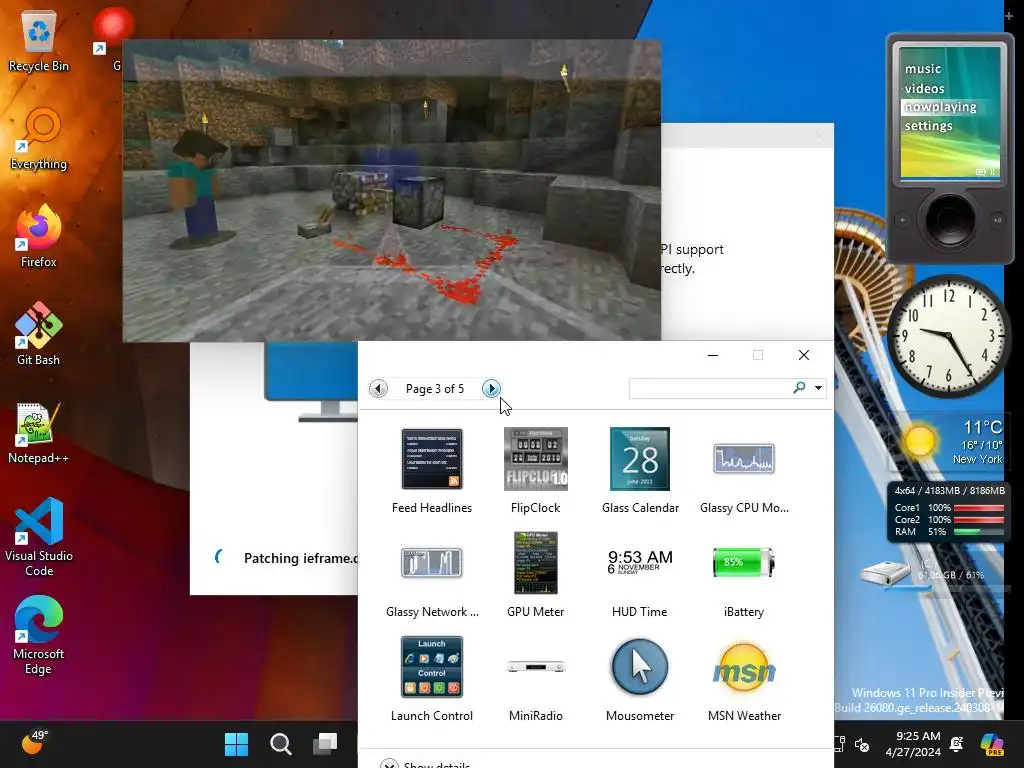The height and width of the screenshot is (768, 1024).
Task: Open the Windows Start button
Action: click(236, 744)
